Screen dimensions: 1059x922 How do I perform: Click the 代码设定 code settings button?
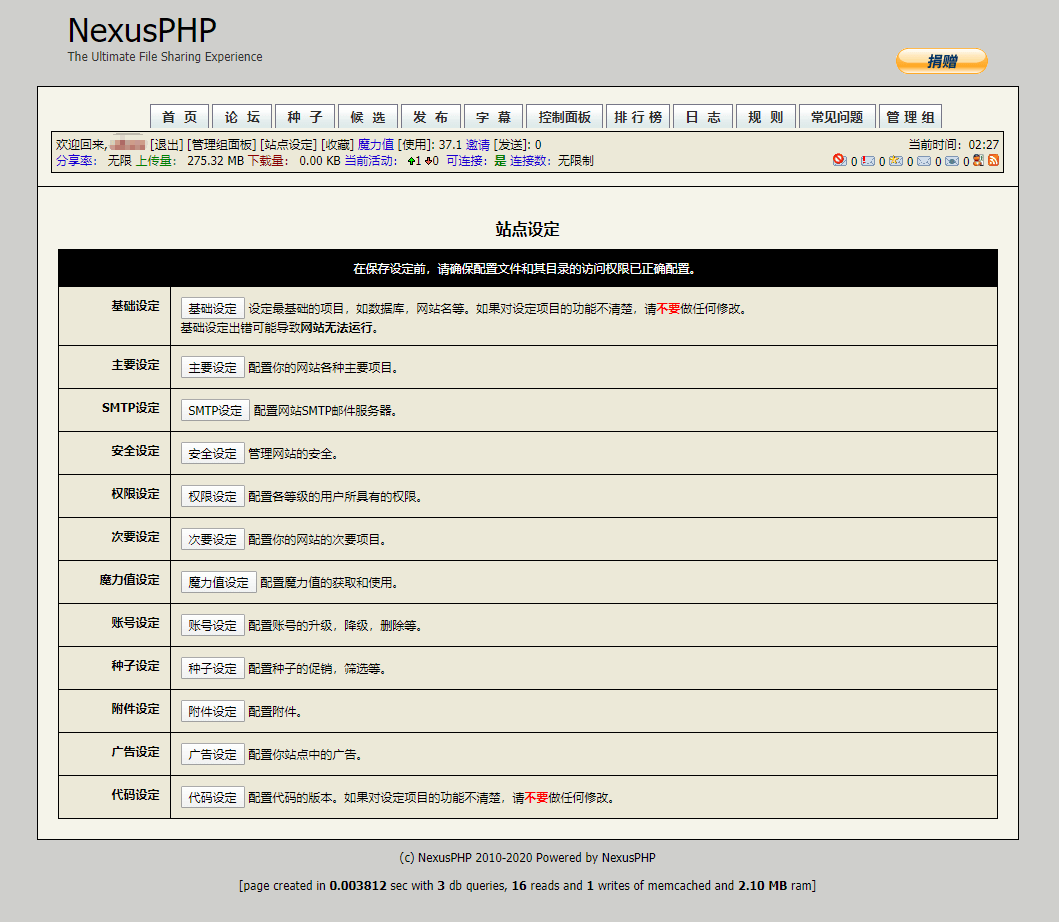click(x=212, y=797)
